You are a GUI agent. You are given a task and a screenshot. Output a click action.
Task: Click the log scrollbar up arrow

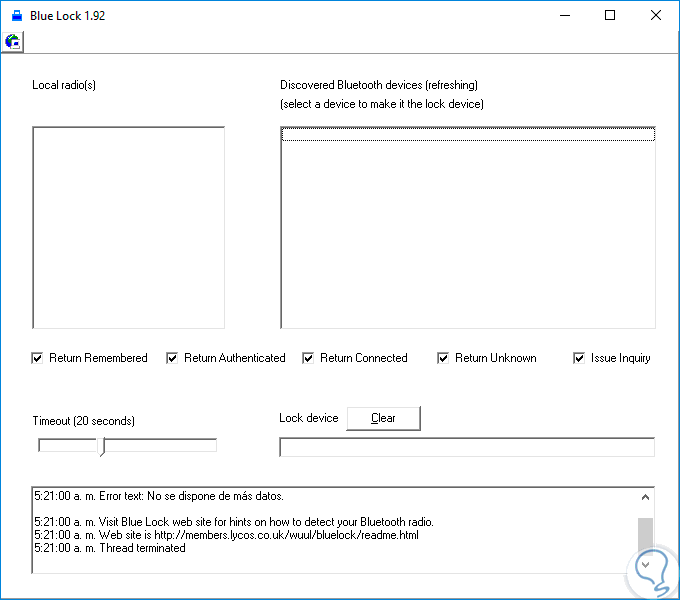coord(645,497)
